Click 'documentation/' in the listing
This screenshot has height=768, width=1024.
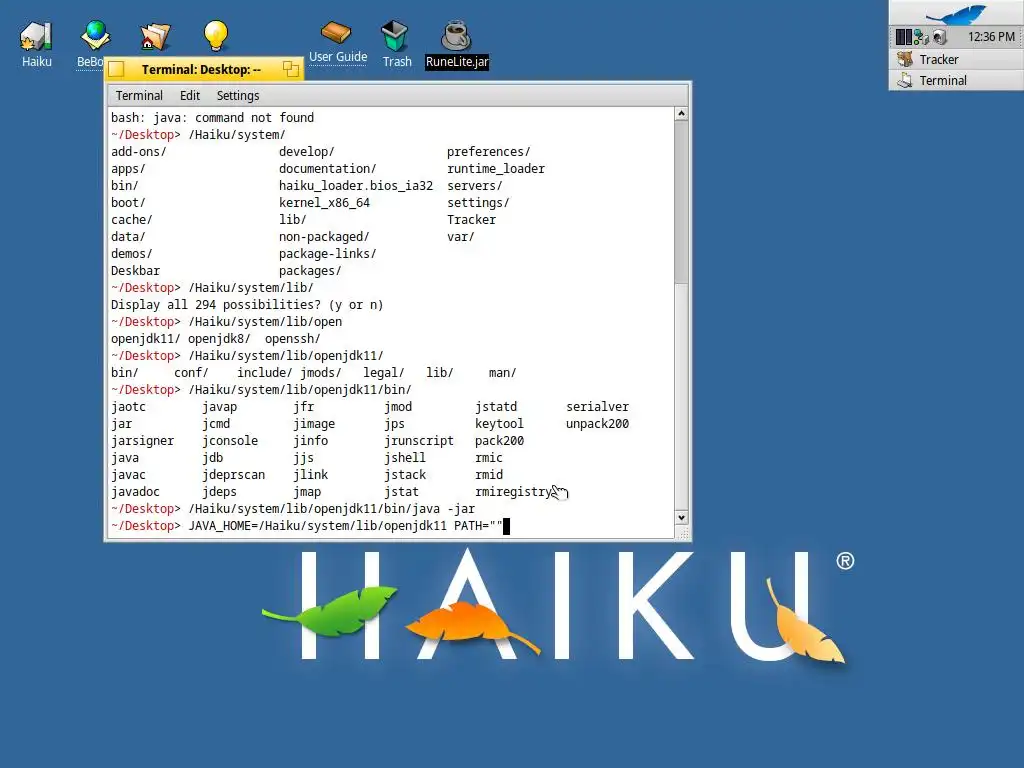pos(328,168)
